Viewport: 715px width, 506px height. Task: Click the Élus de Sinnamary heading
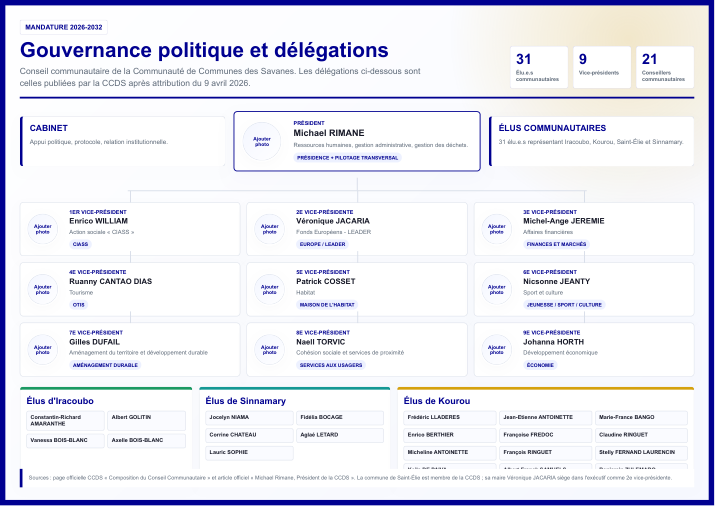[x=245, y=401]
